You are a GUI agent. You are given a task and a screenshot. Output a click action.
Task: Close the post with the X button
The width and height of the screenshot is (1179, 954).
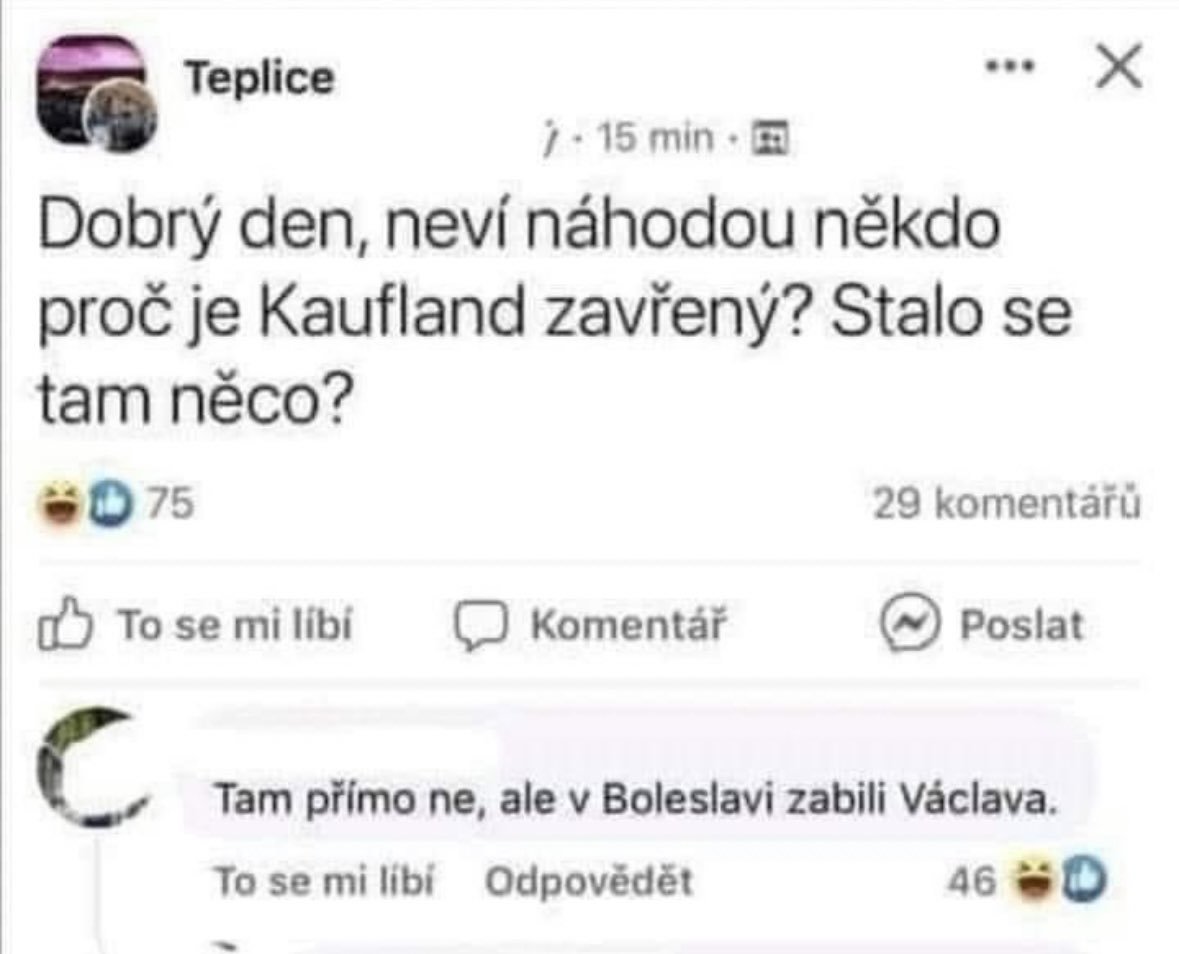tap(1117, 70)
